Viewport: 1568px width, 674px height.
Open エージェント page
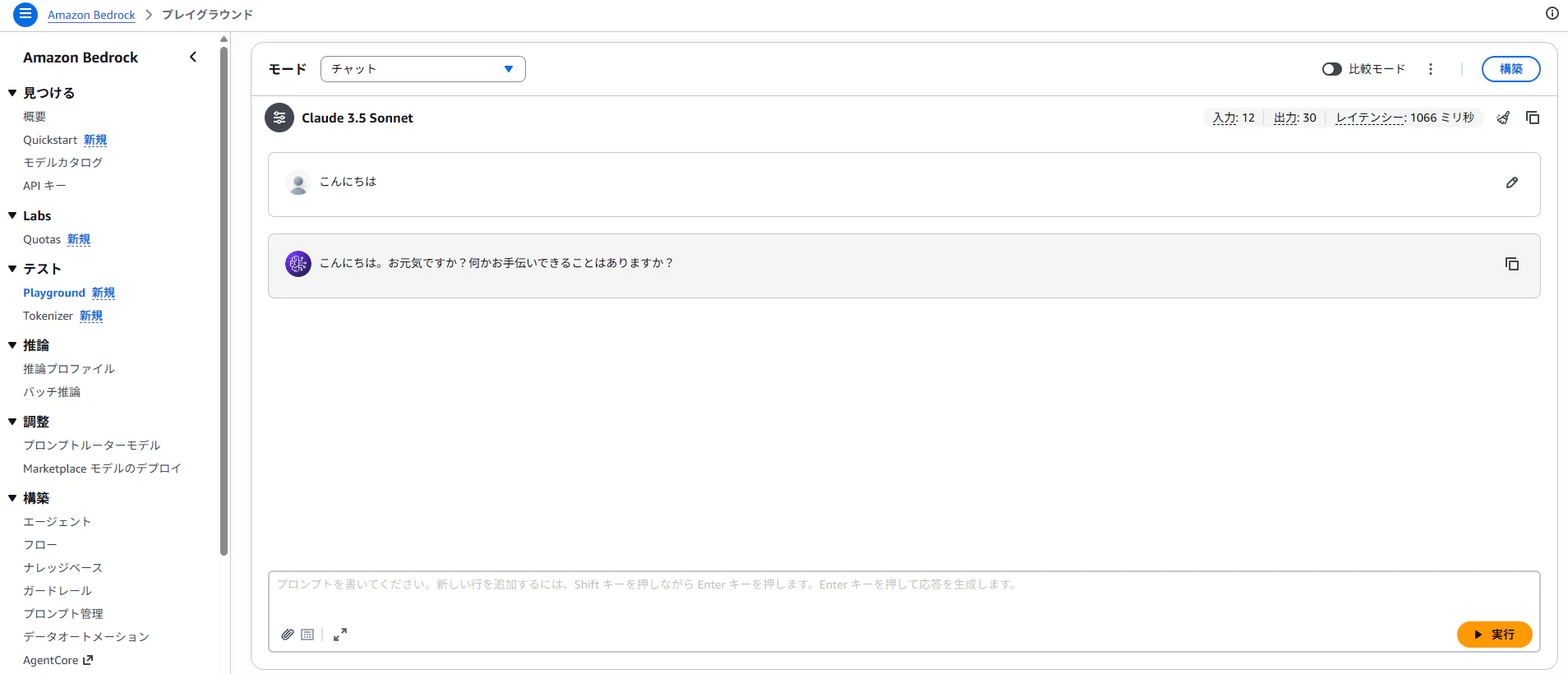point(58,522)
